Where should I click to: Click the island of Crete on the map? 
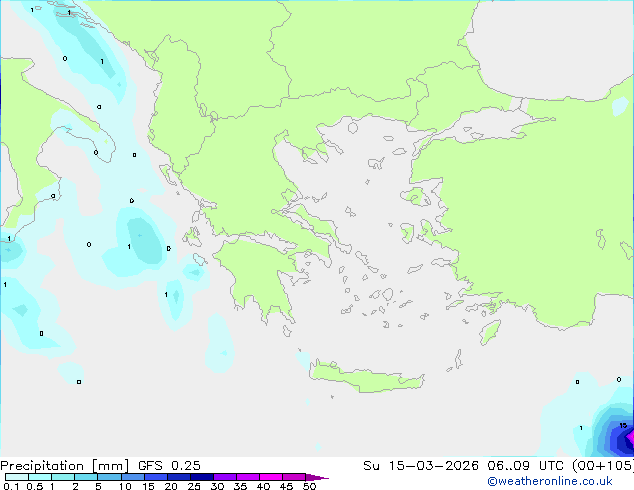366,377
